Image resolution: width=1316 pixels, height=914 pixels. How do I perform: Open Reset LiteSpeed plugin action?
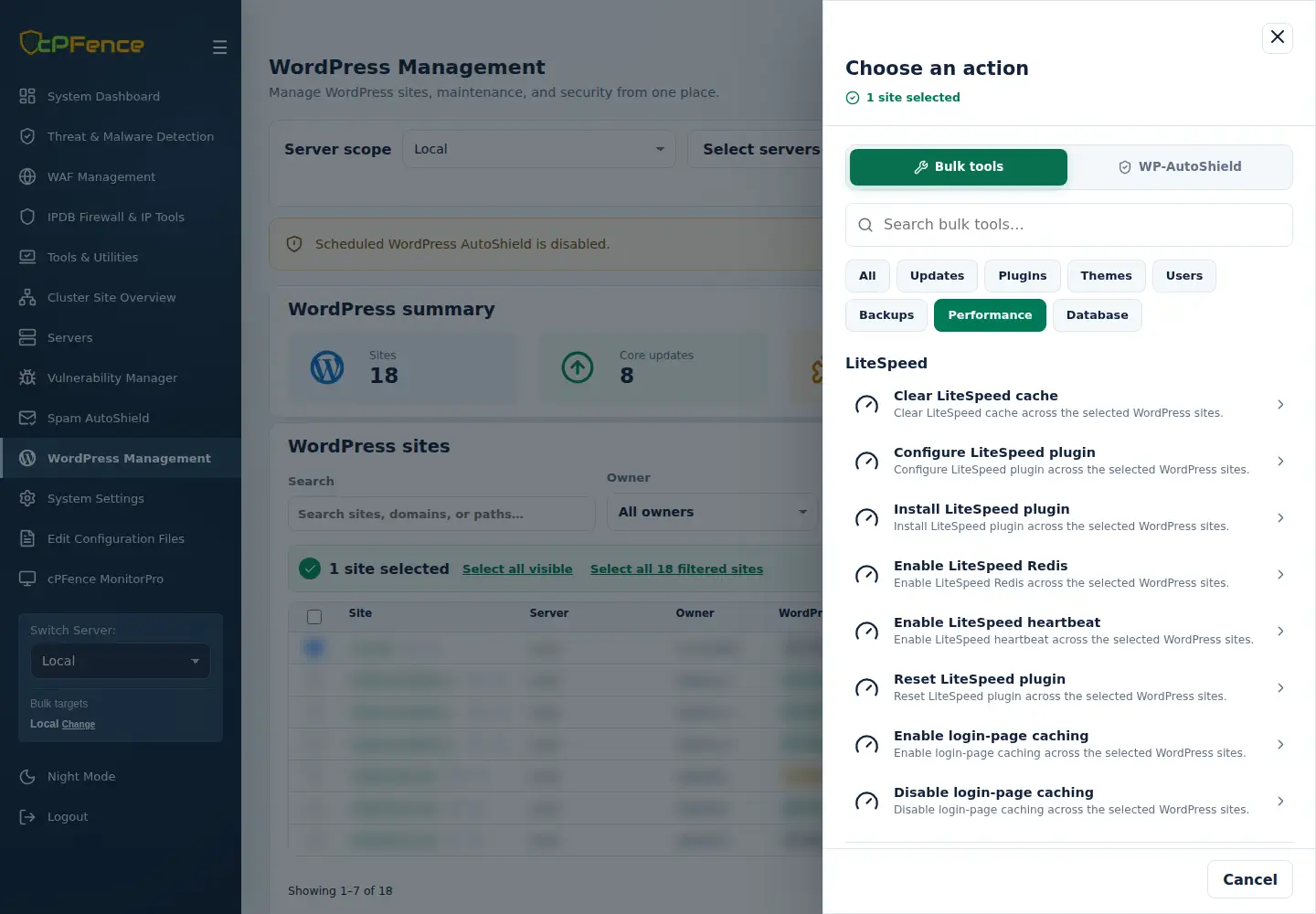pyautogui.click(x=1069, y=687)
